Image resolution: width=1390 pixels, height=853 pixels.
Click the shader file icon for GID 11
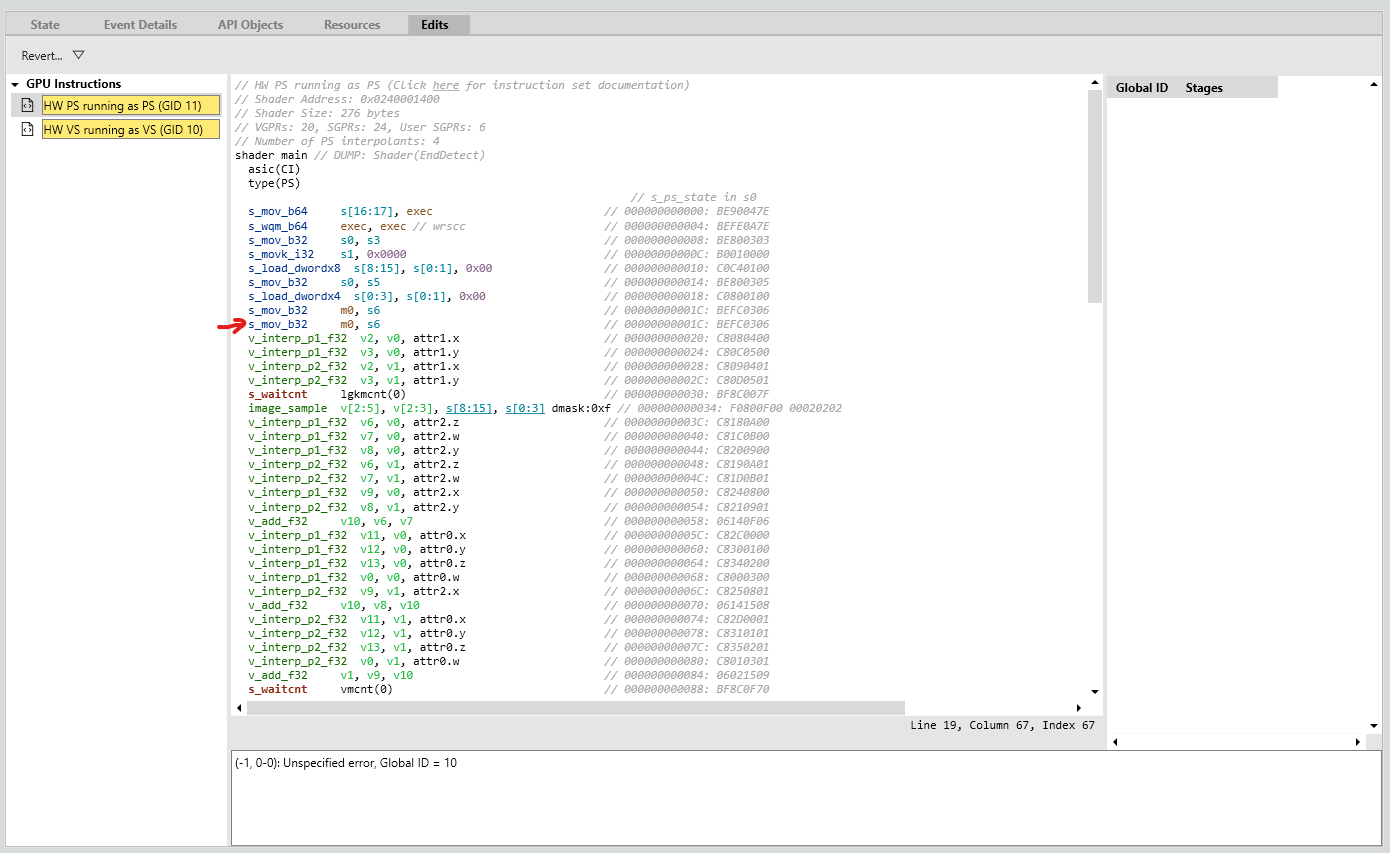click(x=28, y=105)
